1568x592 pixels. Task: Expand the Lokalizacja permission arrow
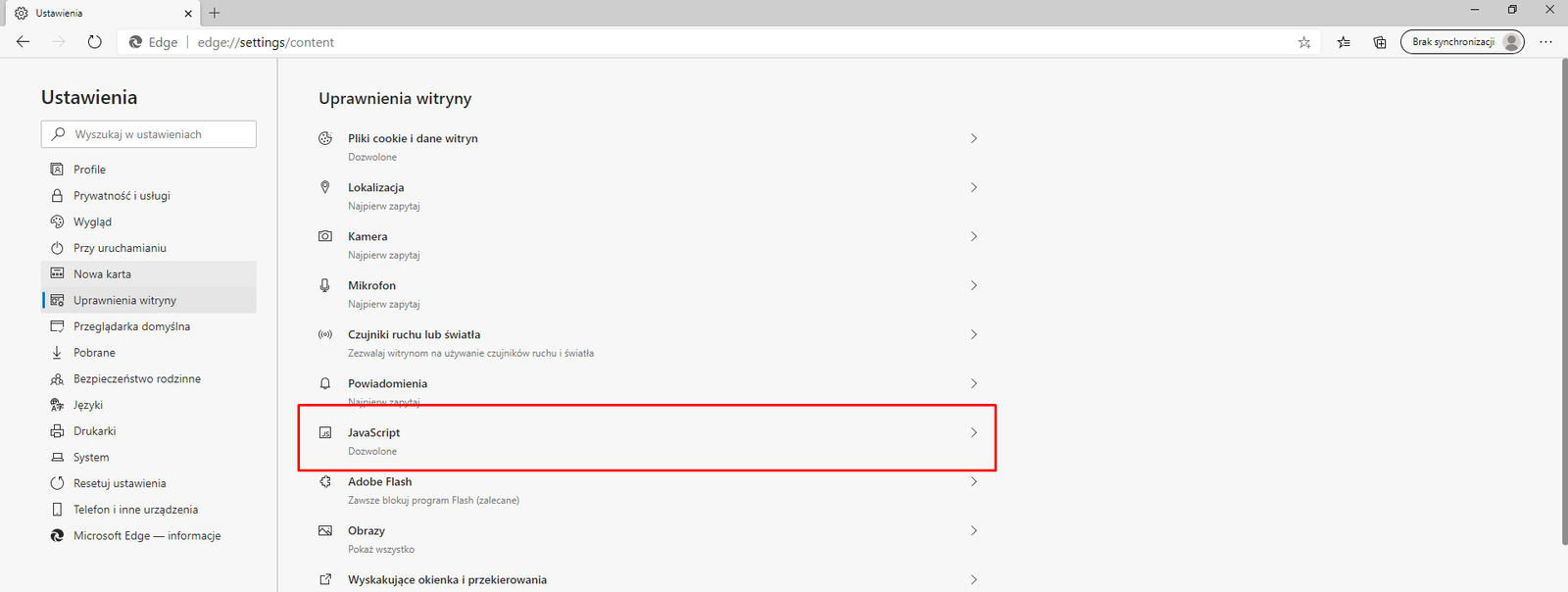[973, 187]
